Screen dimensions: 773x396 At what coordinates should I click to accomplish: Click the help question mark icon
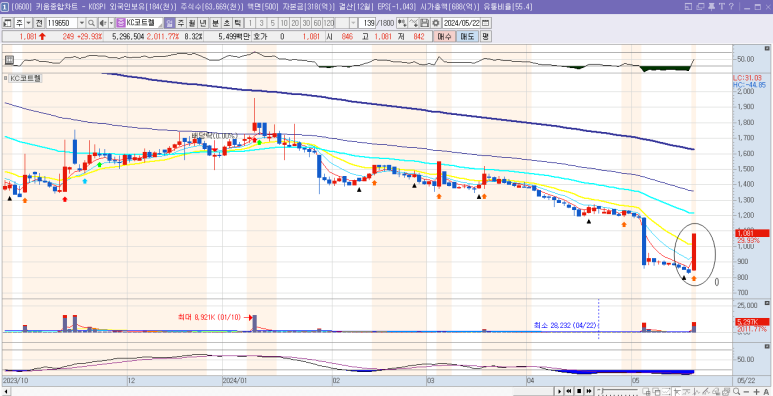point(731,6)
